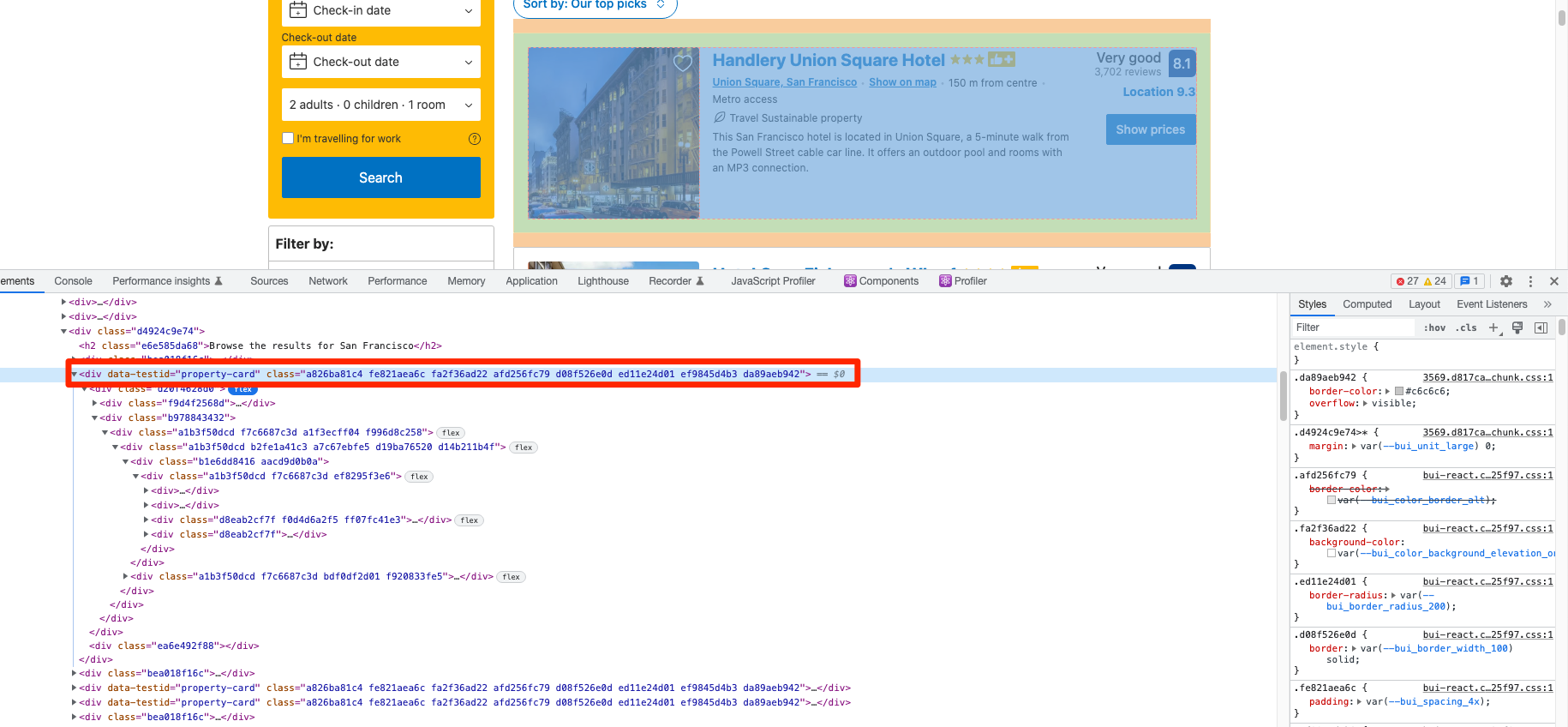Open the Handlery Union Square Hotel title link

[x=829, y=60]
